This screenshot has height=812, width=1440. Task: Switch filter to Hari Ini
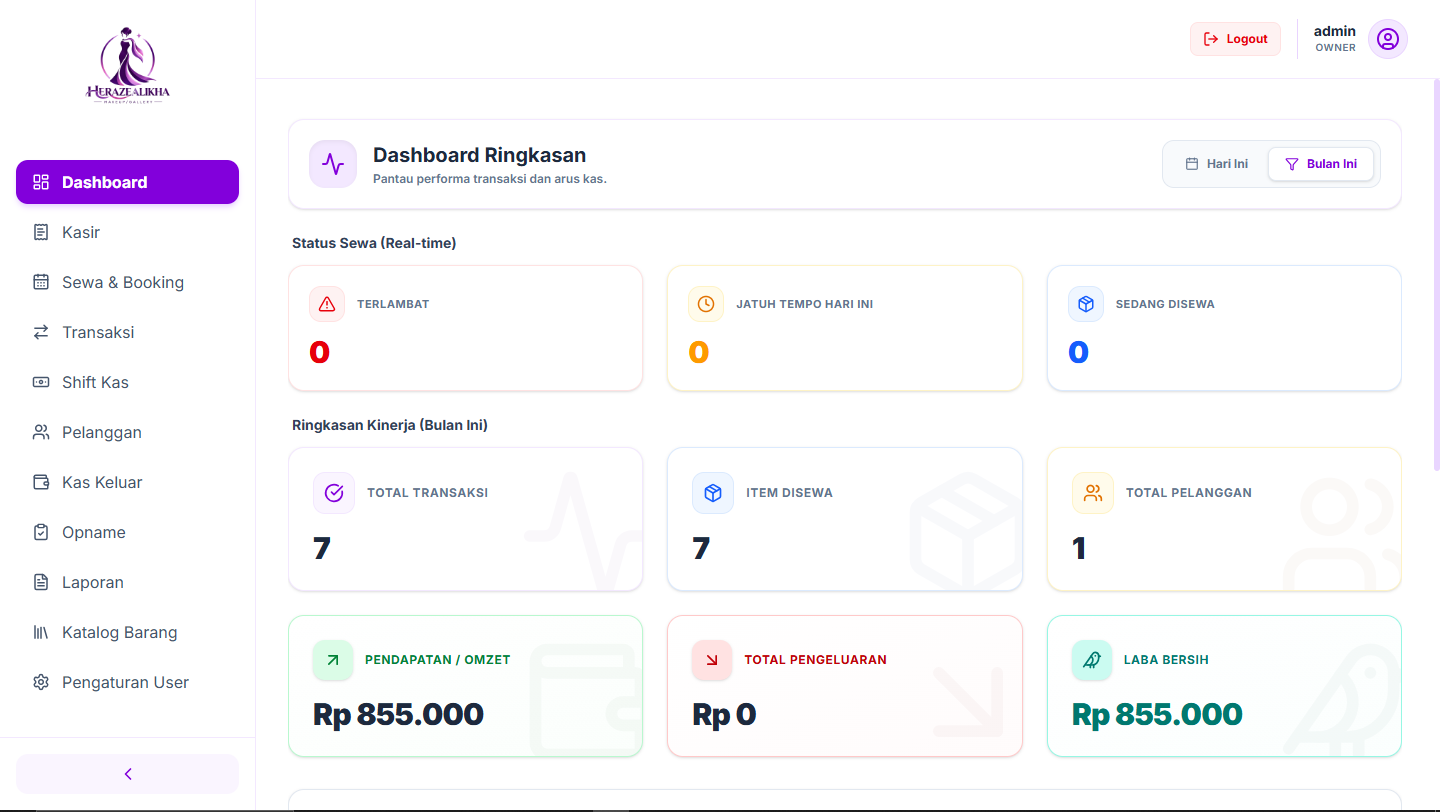point(1216,164)
